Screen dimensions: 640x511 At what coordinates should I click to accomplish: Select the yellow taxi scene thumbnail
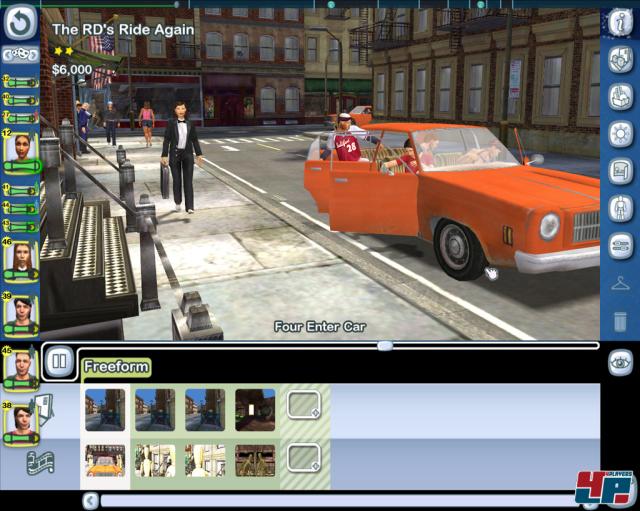105,461
